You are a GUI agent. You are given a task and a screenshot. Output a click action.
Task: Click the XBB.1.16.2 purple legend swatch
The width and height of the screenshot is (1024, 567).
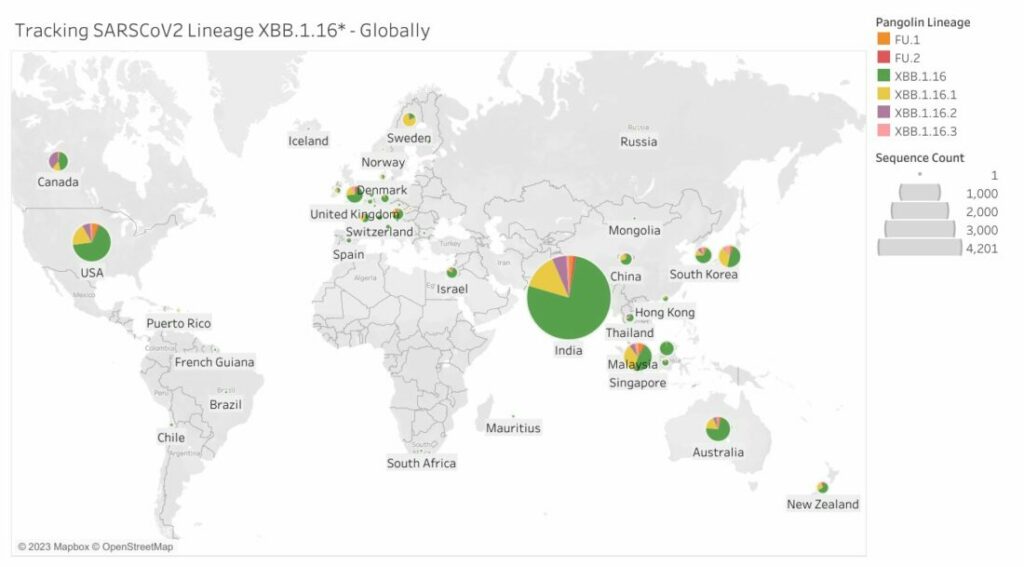[883, 112]
